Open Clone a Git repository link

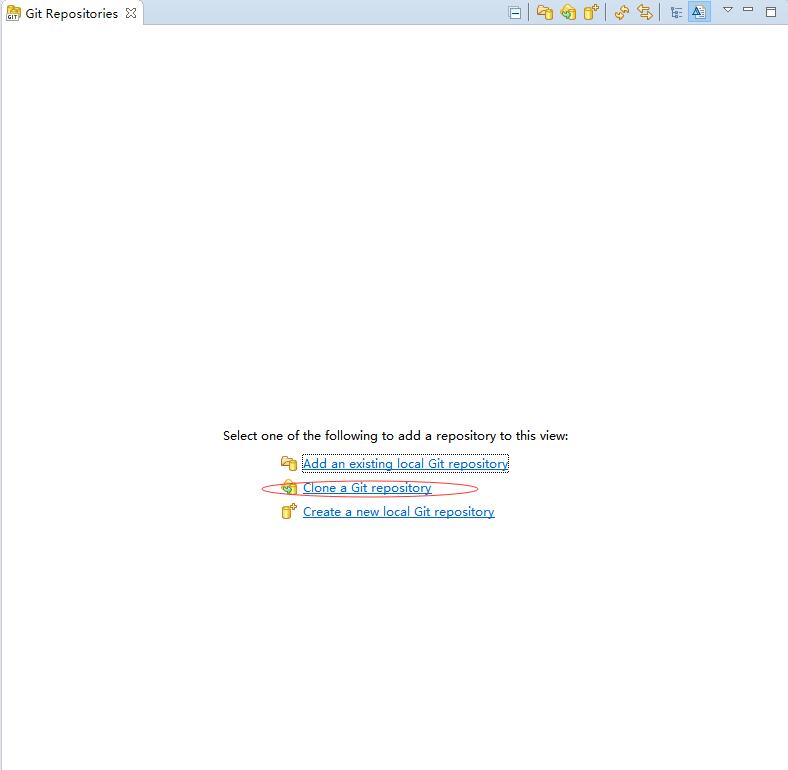(367, 488)
